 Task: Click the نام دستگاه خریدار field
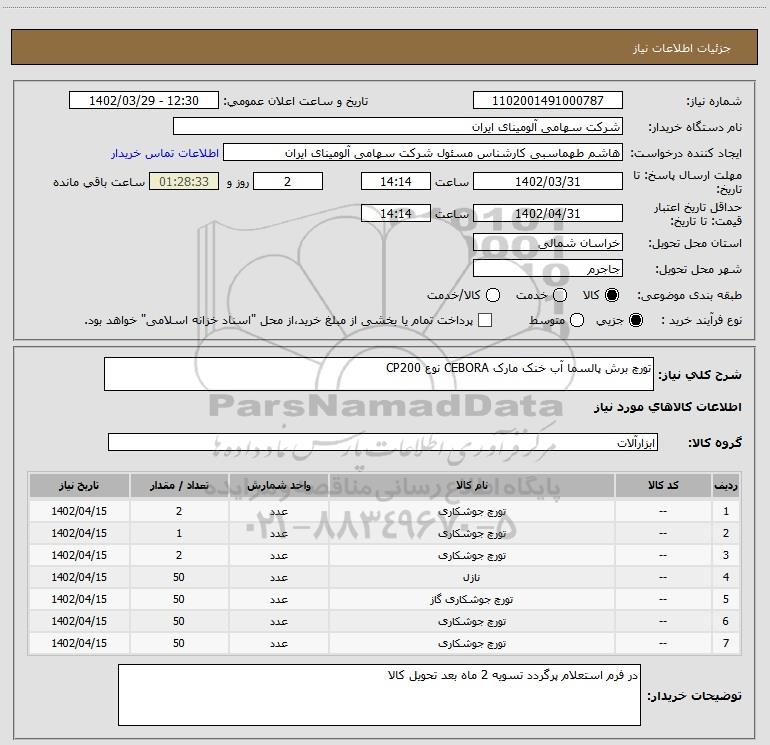pos(397,127)
